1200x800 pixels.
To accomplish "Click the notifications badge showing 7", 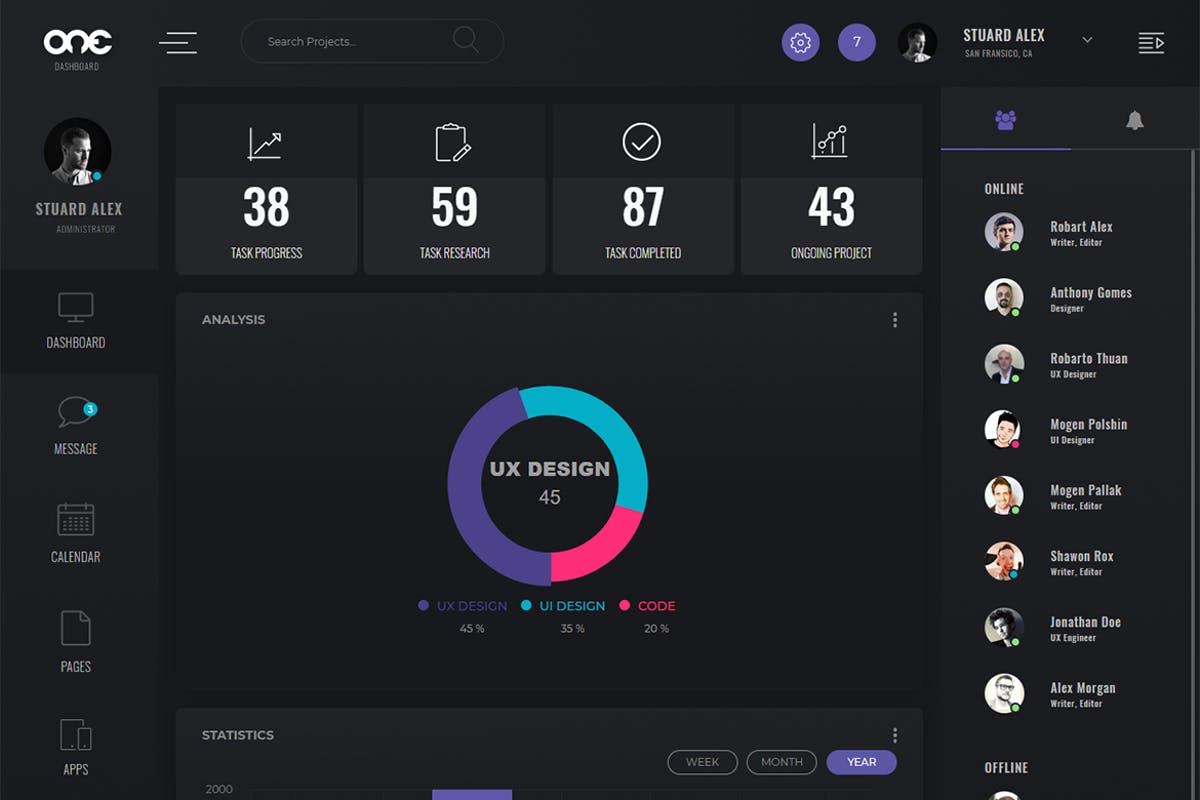I will tap(856, 43).
